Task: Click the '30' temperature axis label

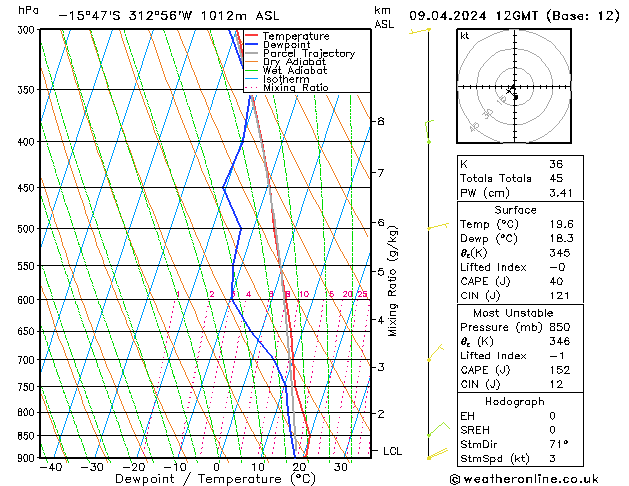Action: [340, 468]
